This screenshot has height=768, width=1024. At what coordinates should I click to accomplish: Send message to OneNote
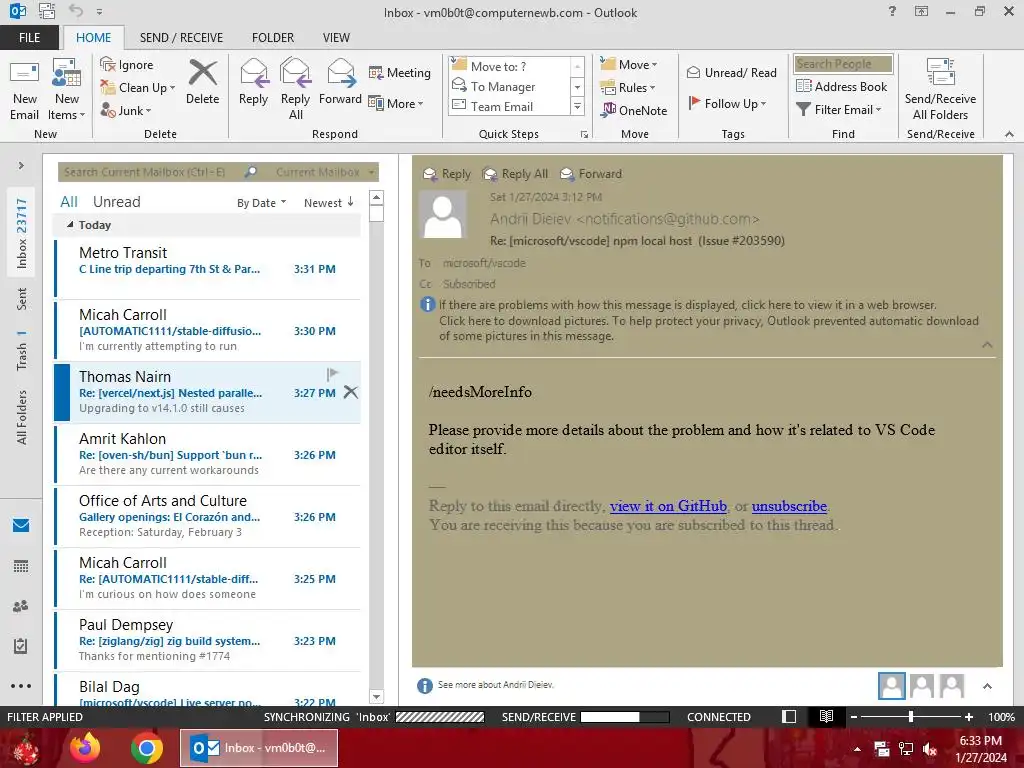(634, 110)
